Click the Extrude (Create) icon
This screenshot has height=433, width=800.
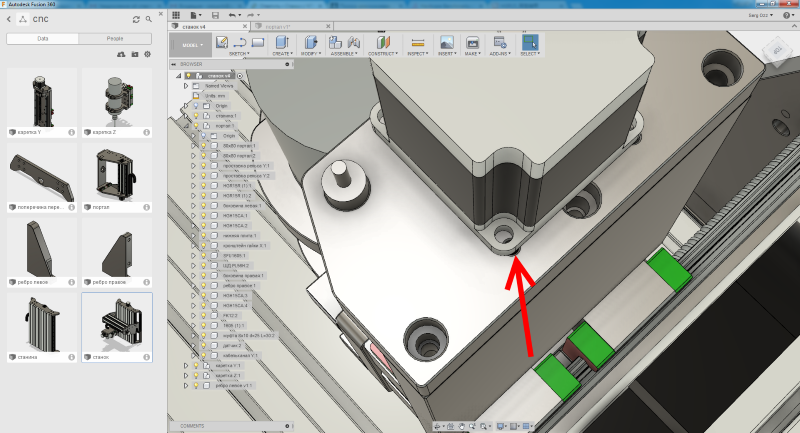coord(282,42)
